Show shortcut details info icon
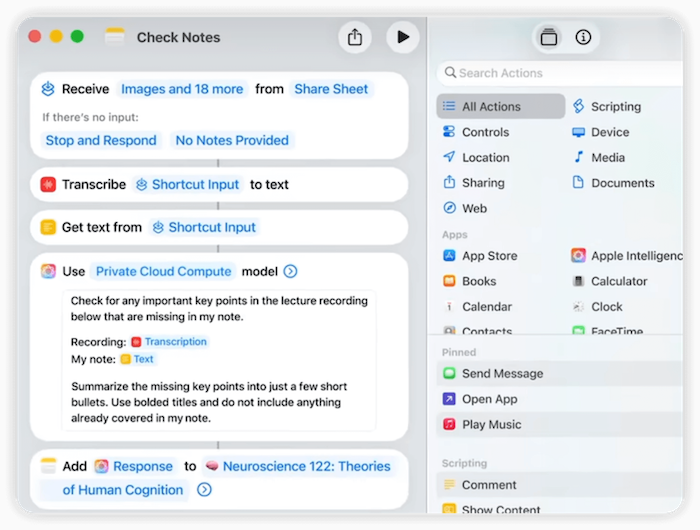 [x=583, y=37]
